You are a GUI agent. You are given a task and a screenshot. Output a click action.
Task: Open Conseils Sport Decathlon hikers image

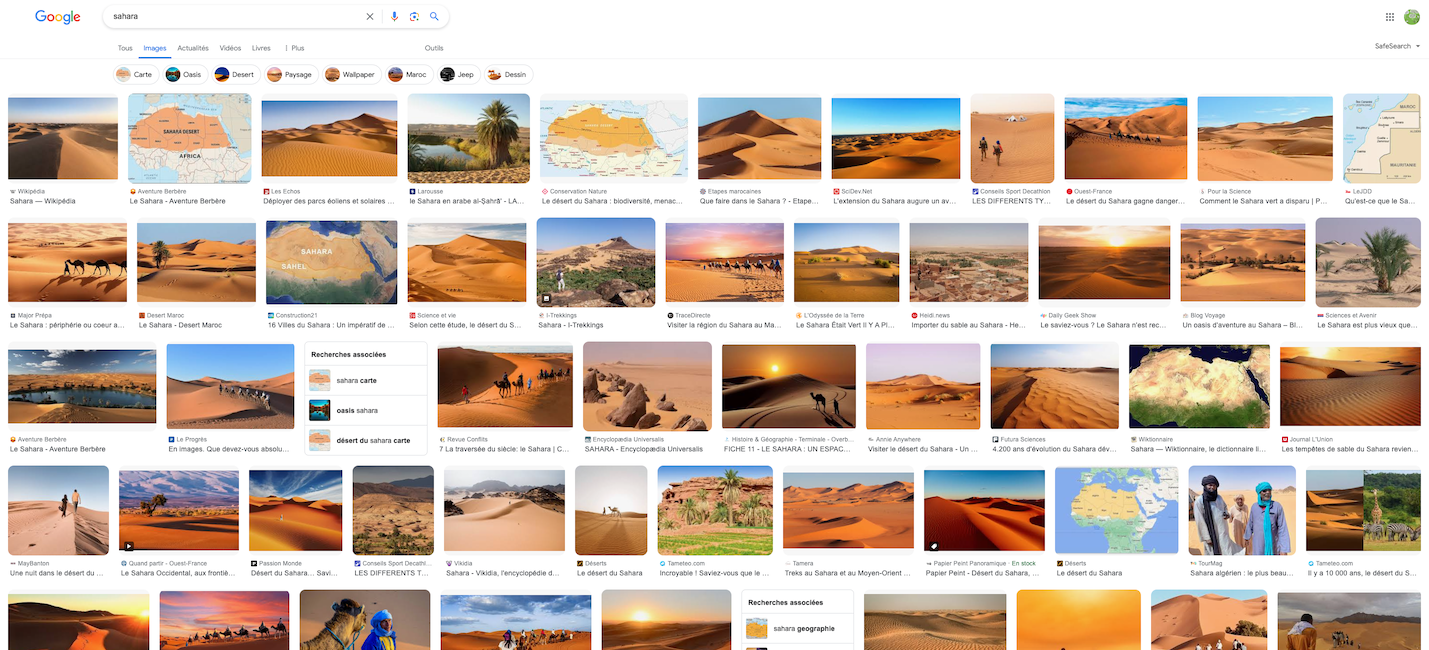[x=1012, y=138]
